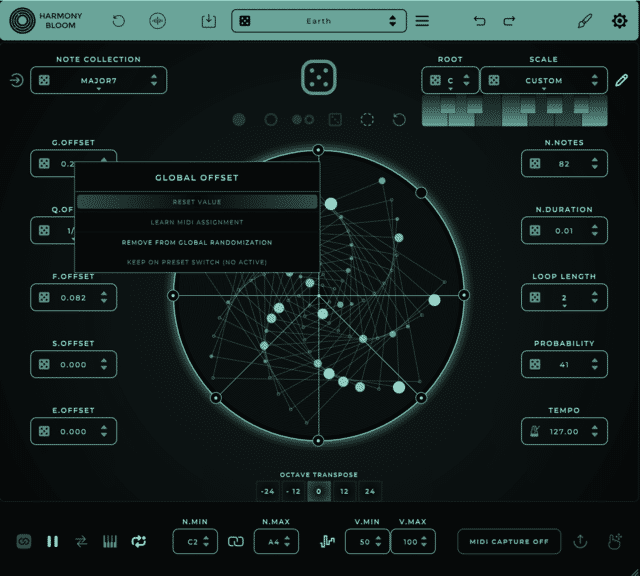Click the redo arrow icon
This screenshot has width=640, height=576.
(x=509, y=21)
